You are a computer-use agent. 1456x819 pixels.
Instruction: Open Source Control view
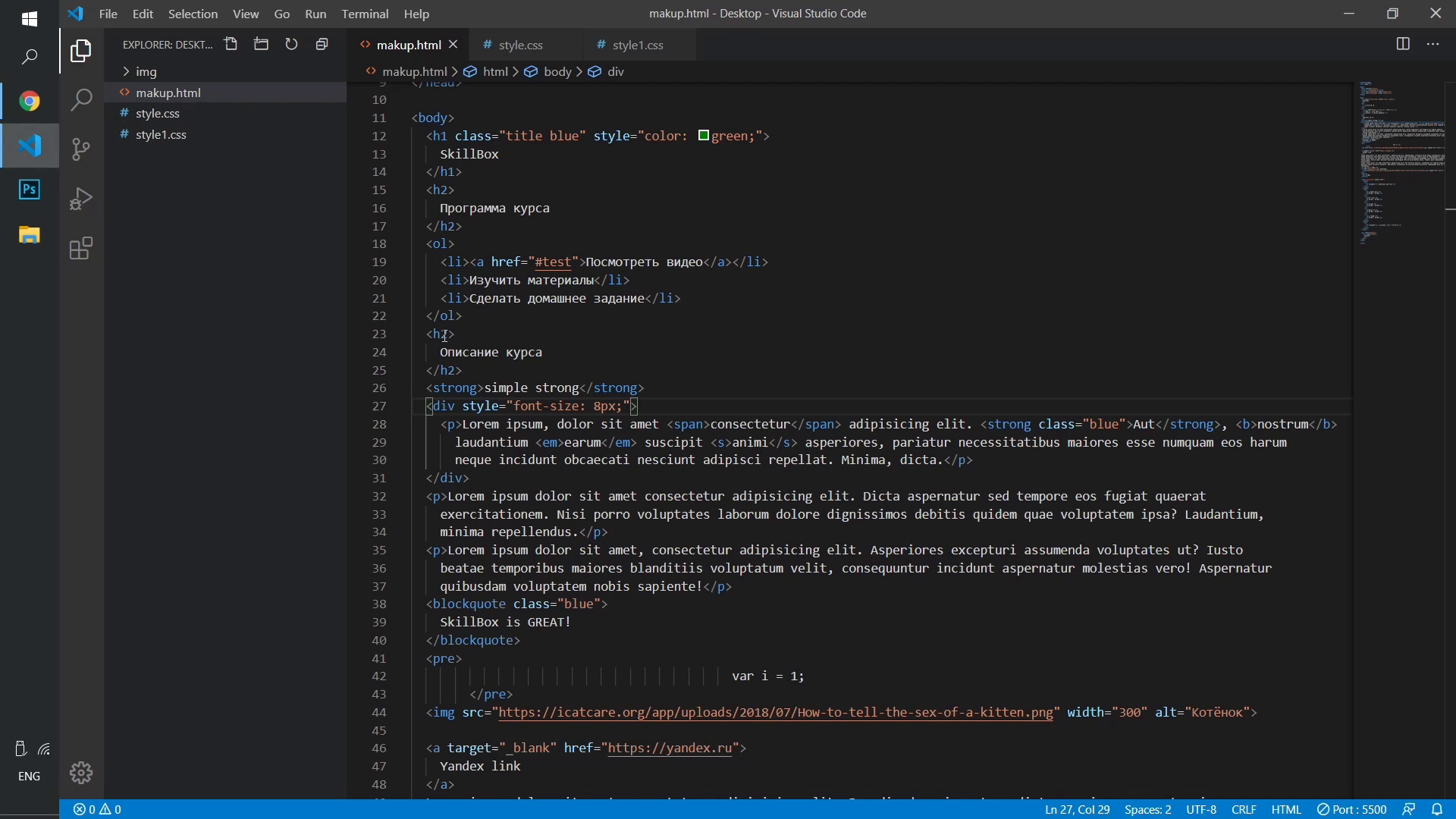coord(81,149)
